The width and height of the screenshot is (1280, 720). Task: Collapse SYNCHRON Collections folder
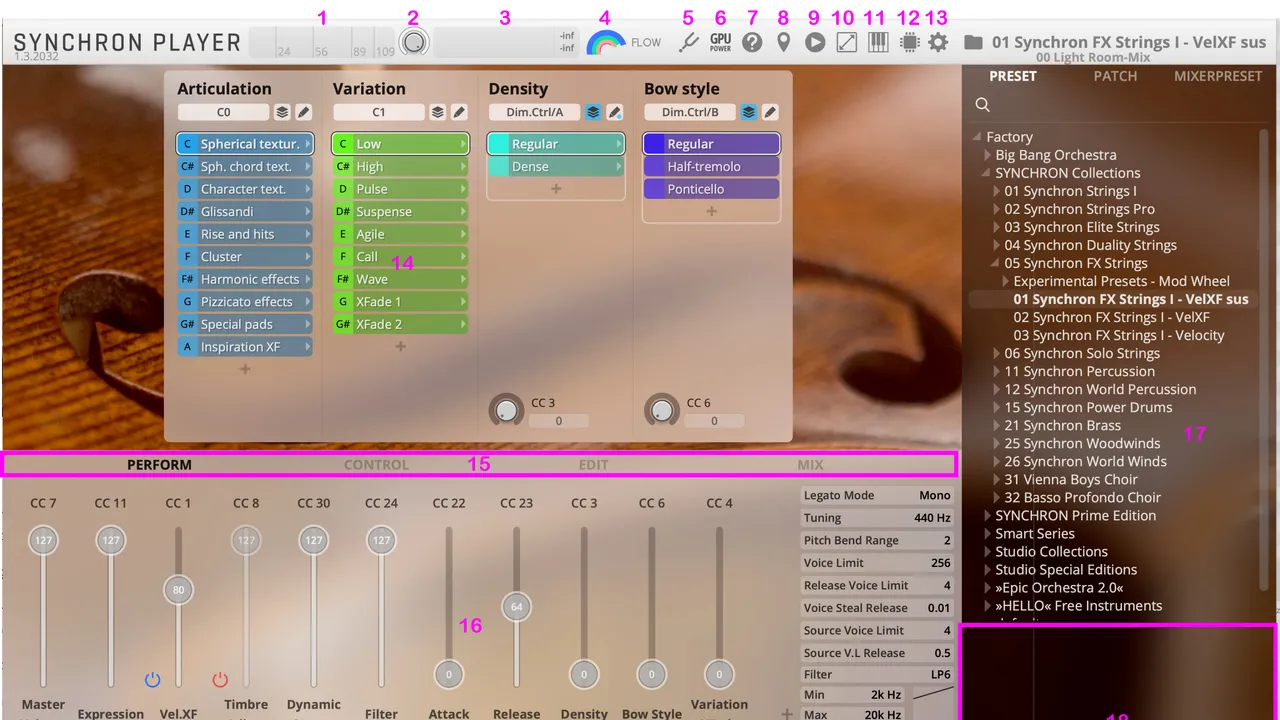point(988,173)
